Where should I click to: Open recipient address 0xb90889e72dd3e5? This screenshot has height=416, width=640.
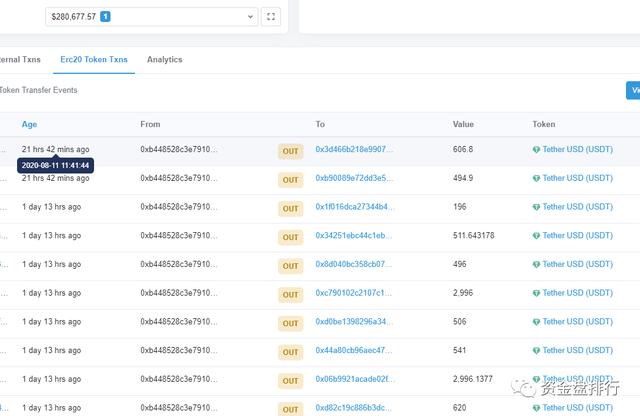354,178
